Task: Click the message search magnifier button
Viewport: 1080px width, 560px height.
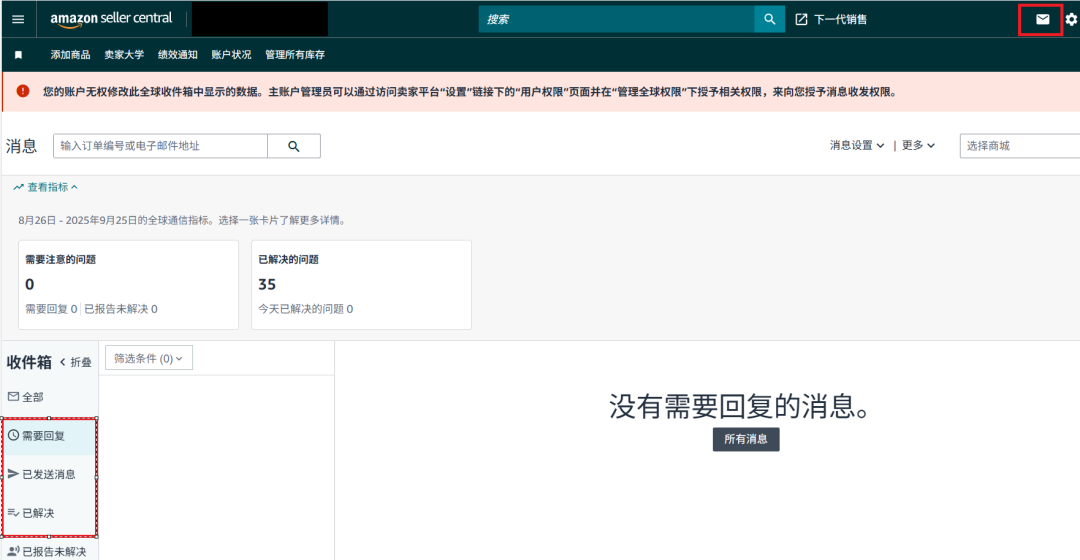Action: (x=294, y=146)
